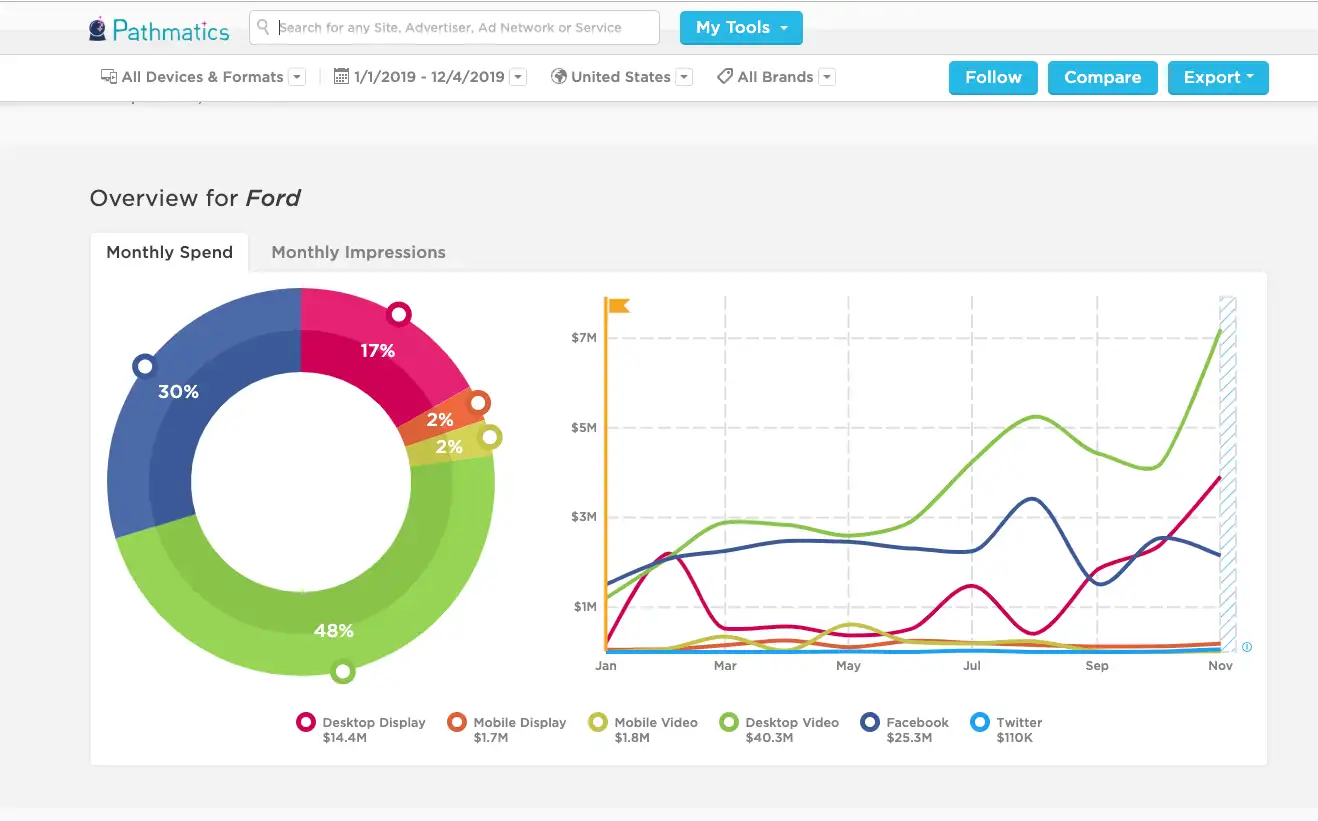Click the Mobile Display $1.7M legend value
The height and width of the screenshot is (821, 1318).
(491, 738)
